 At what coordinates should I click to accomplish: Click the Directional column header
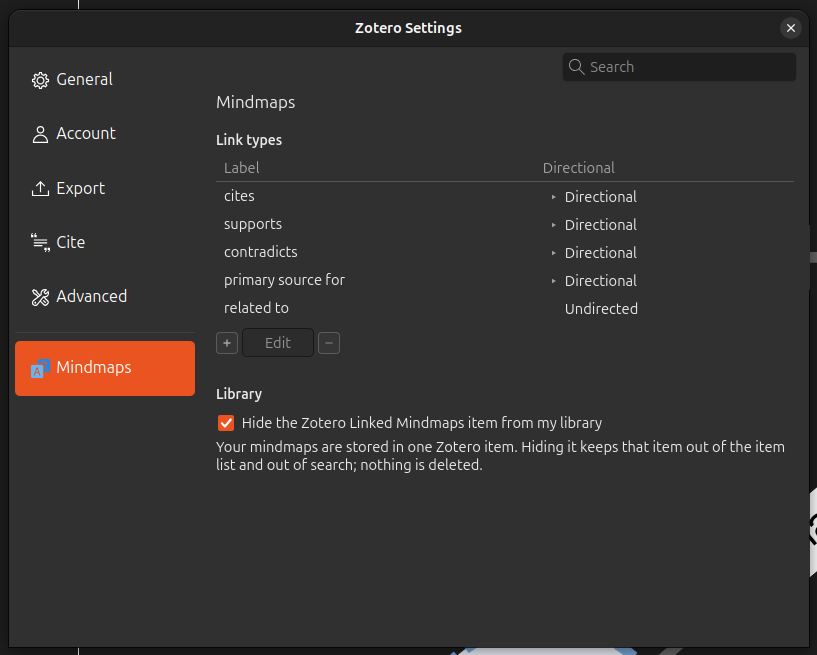(578, 168)
